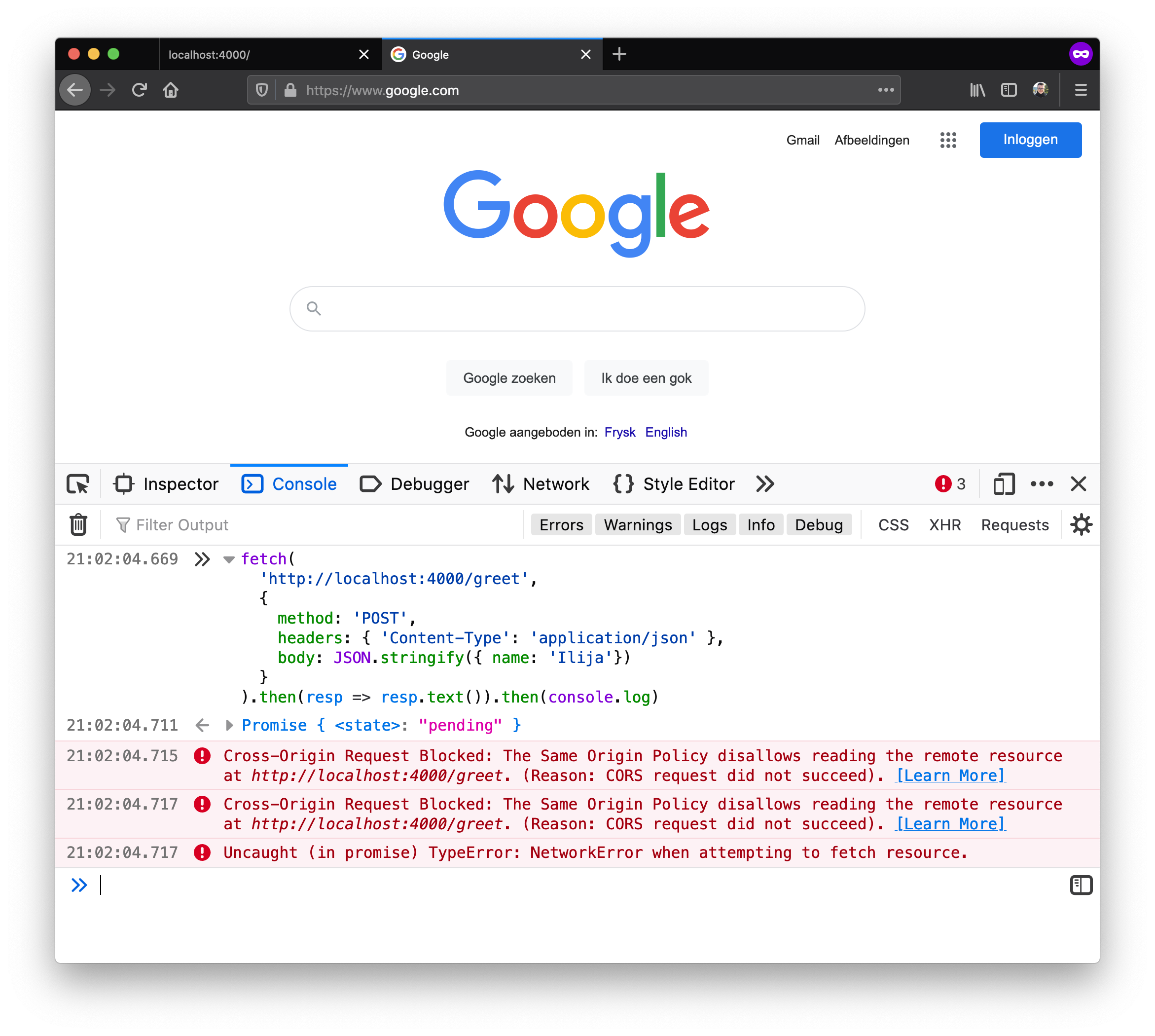Toggle responsive design mode icon

1004,484
